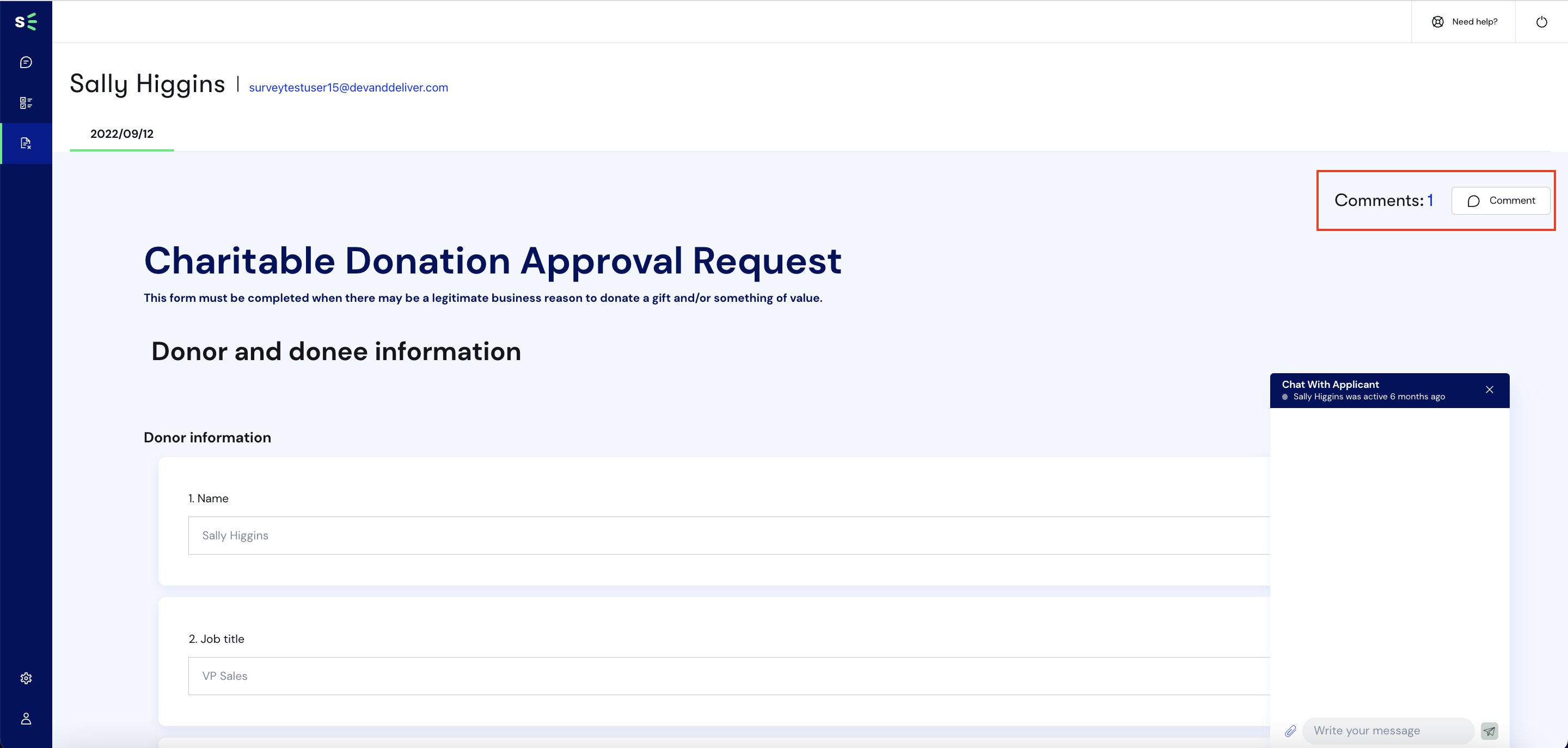Click surveytestuser15@devanddeliver.com email link

point(347,88)
